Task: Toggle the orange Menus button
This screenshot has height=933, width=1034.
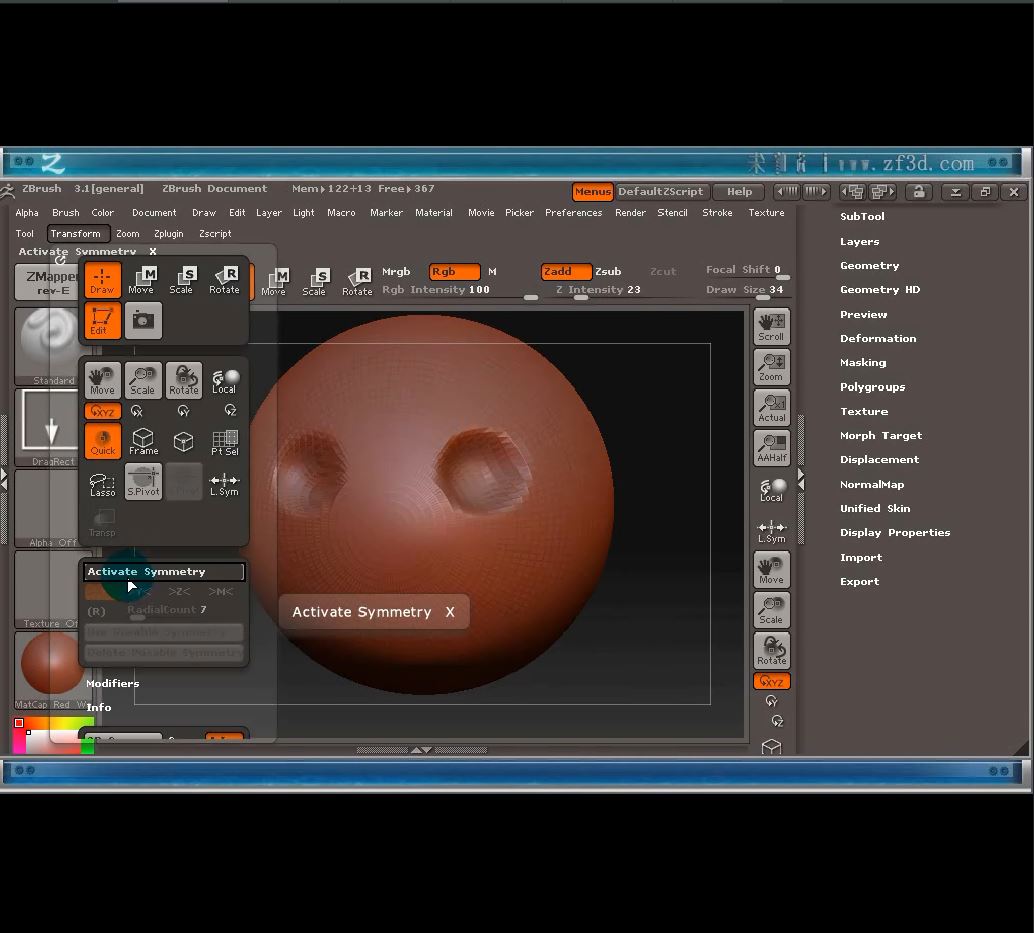Action: pyautogui.click(x=593, y=192)
